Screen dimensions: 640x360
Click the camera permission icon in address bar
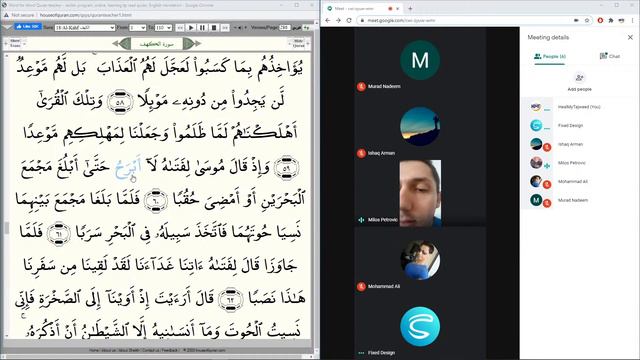pyautogui.click(x=576, y=20)
